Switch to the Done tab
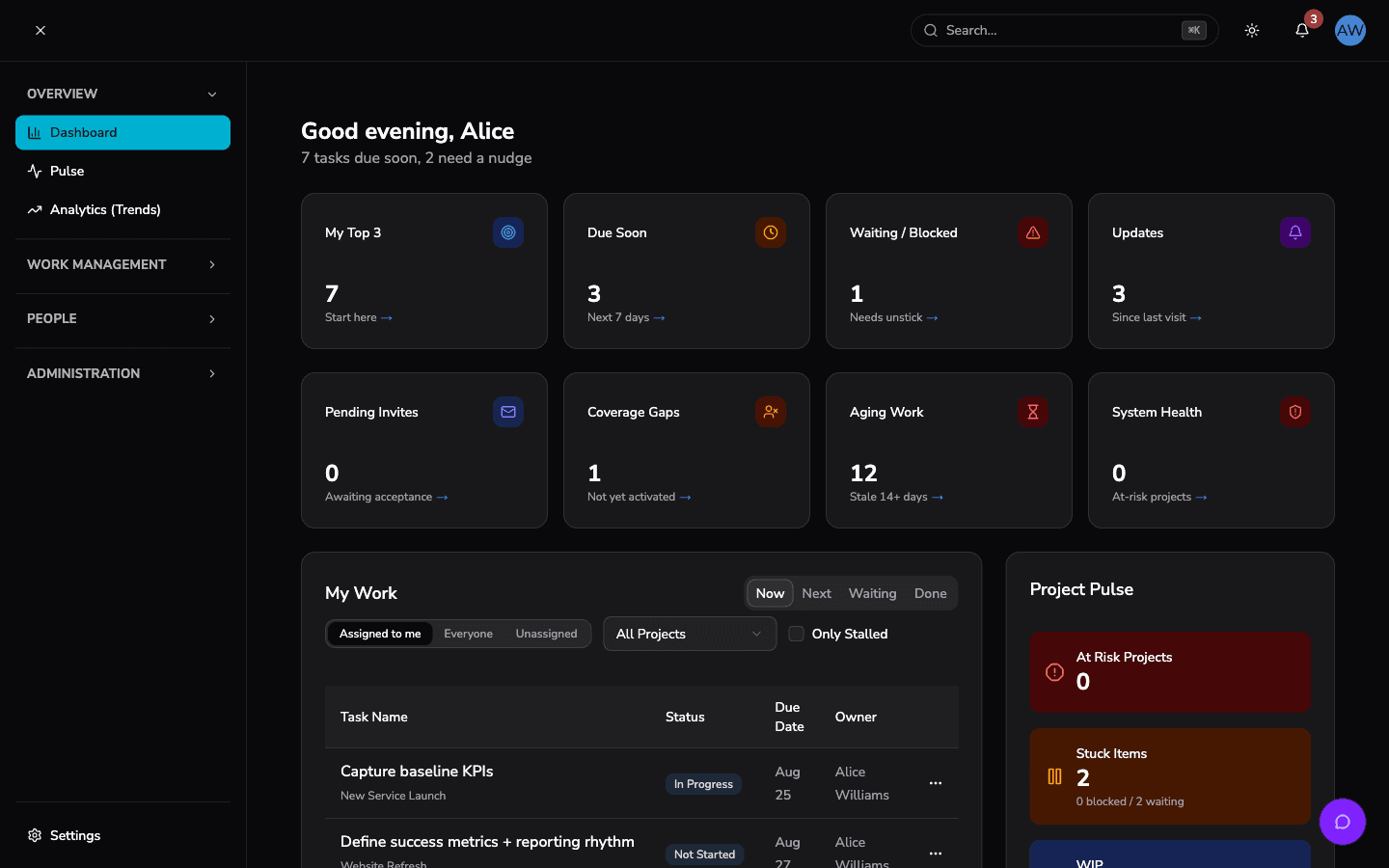Screen dimensions: 1389x868 point(930,593)
